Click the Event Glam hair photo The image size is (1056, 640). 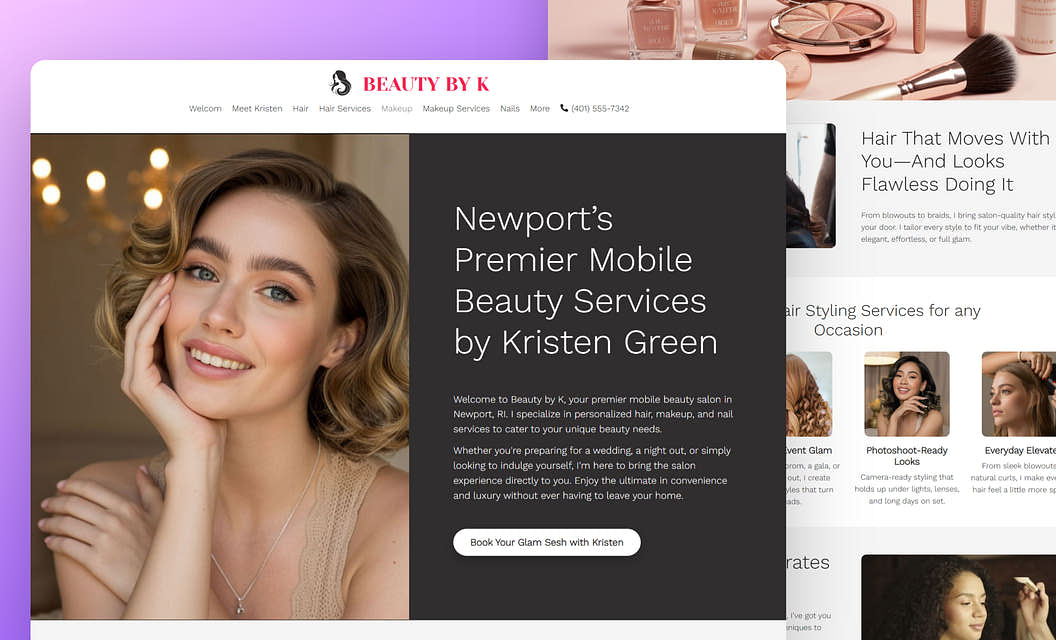pos(810,394)
